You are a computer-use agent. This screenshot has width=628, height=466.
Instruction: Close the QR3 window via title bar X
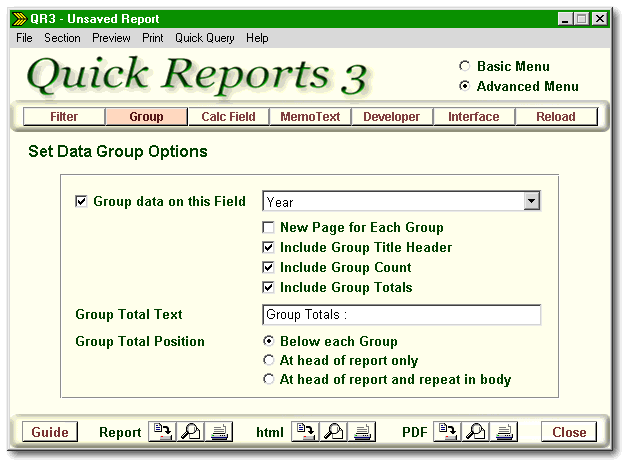(x=600, y=19)
